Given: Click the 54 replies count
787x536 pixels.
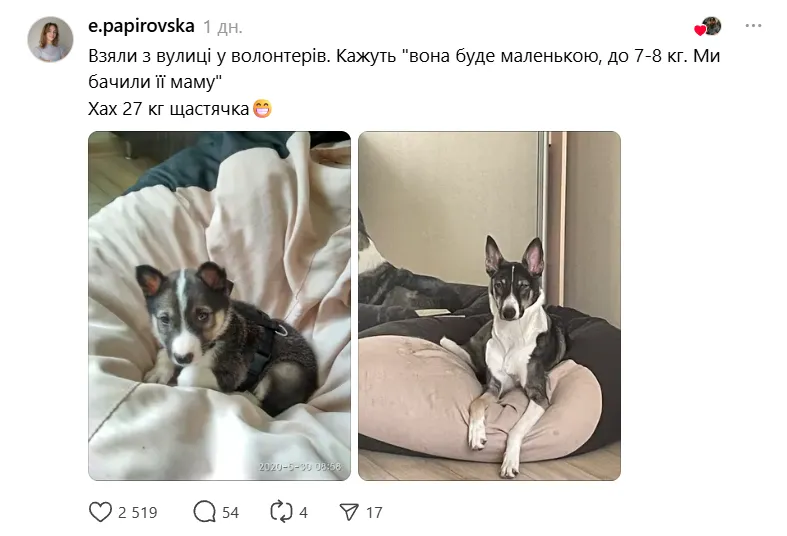Looking at the screenshot, I should click(230, 512).
